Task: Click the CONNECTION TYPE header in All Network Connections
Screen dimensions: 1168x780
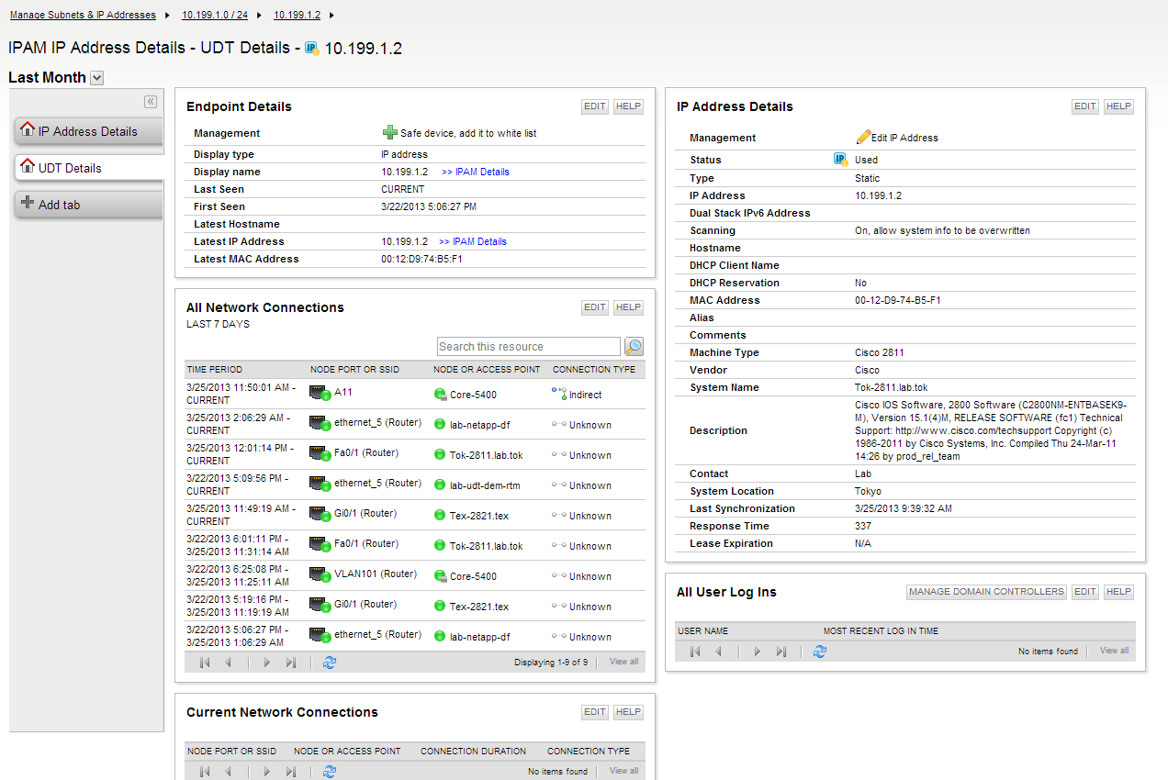Action: coord(594,370)
